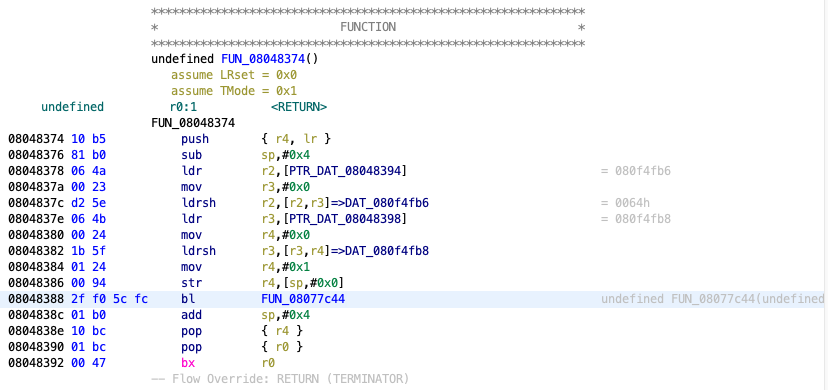The image size is (828, 390).
Task: Click the assume LRset = 0x0 line
Action: (233, 75)
